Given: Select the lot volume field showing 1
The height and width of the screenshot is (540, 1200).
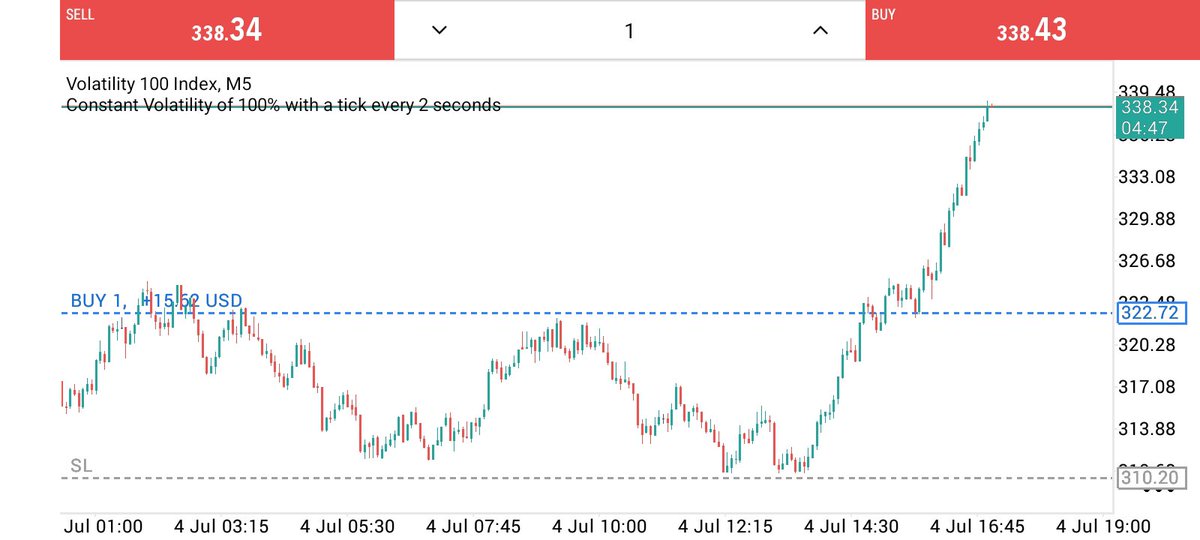Looking at the screenshot, I should click(629, 30).
